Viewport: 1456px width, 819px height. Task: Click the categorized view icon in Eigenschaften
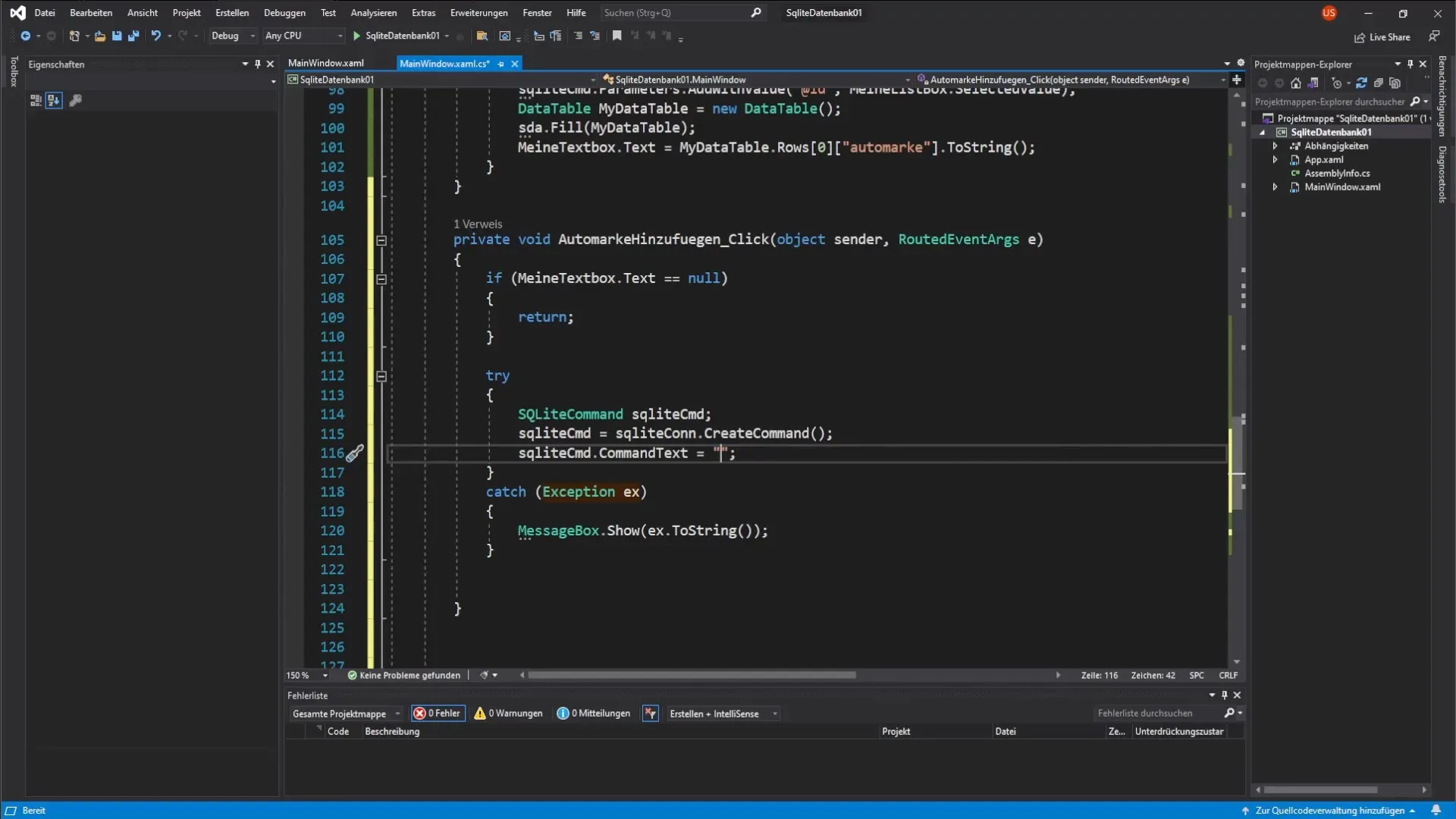point(36,100)
